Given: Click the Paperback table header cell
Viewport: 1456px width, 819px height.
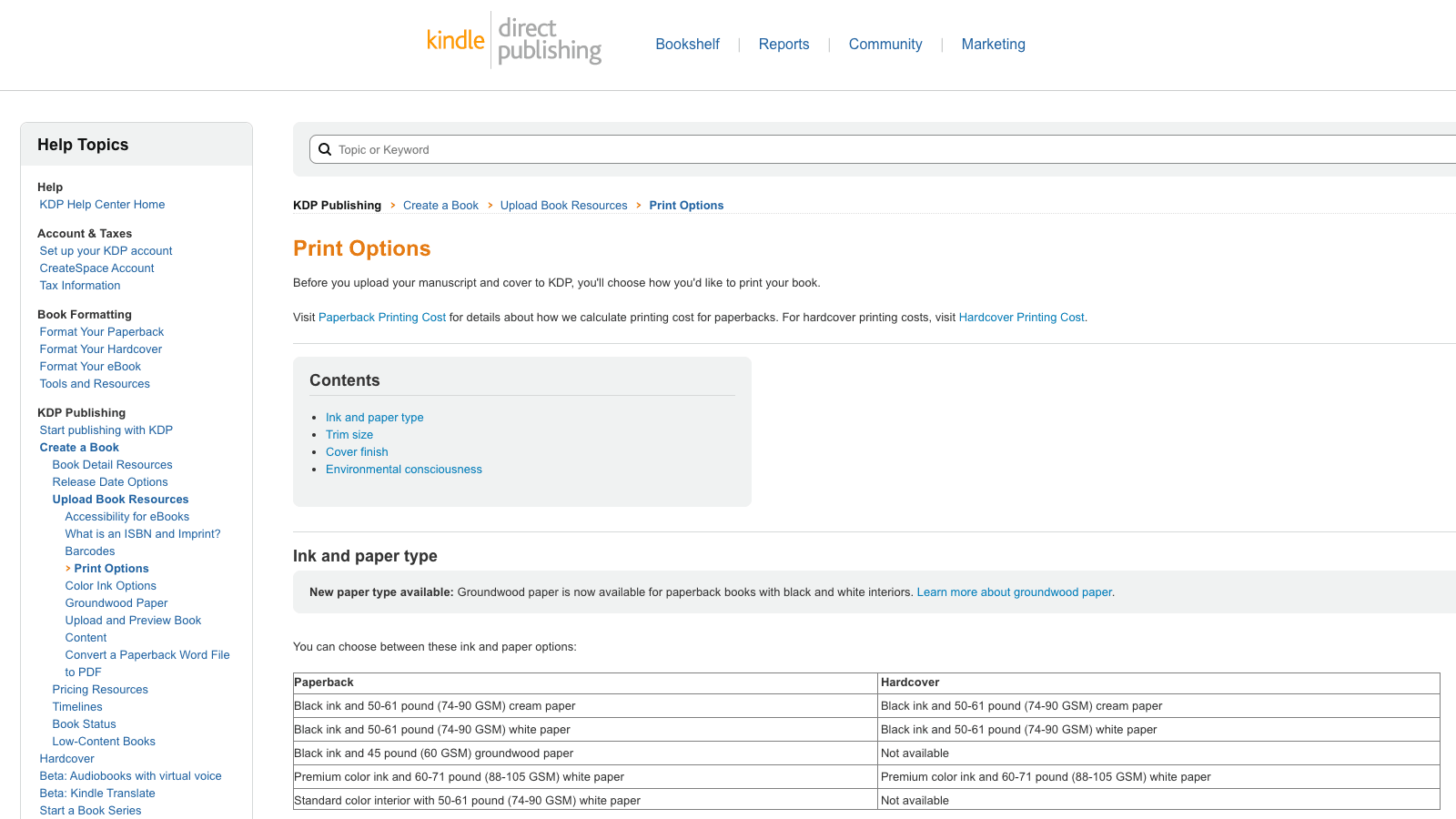Looking at the screenshot, I should [585, 682].
